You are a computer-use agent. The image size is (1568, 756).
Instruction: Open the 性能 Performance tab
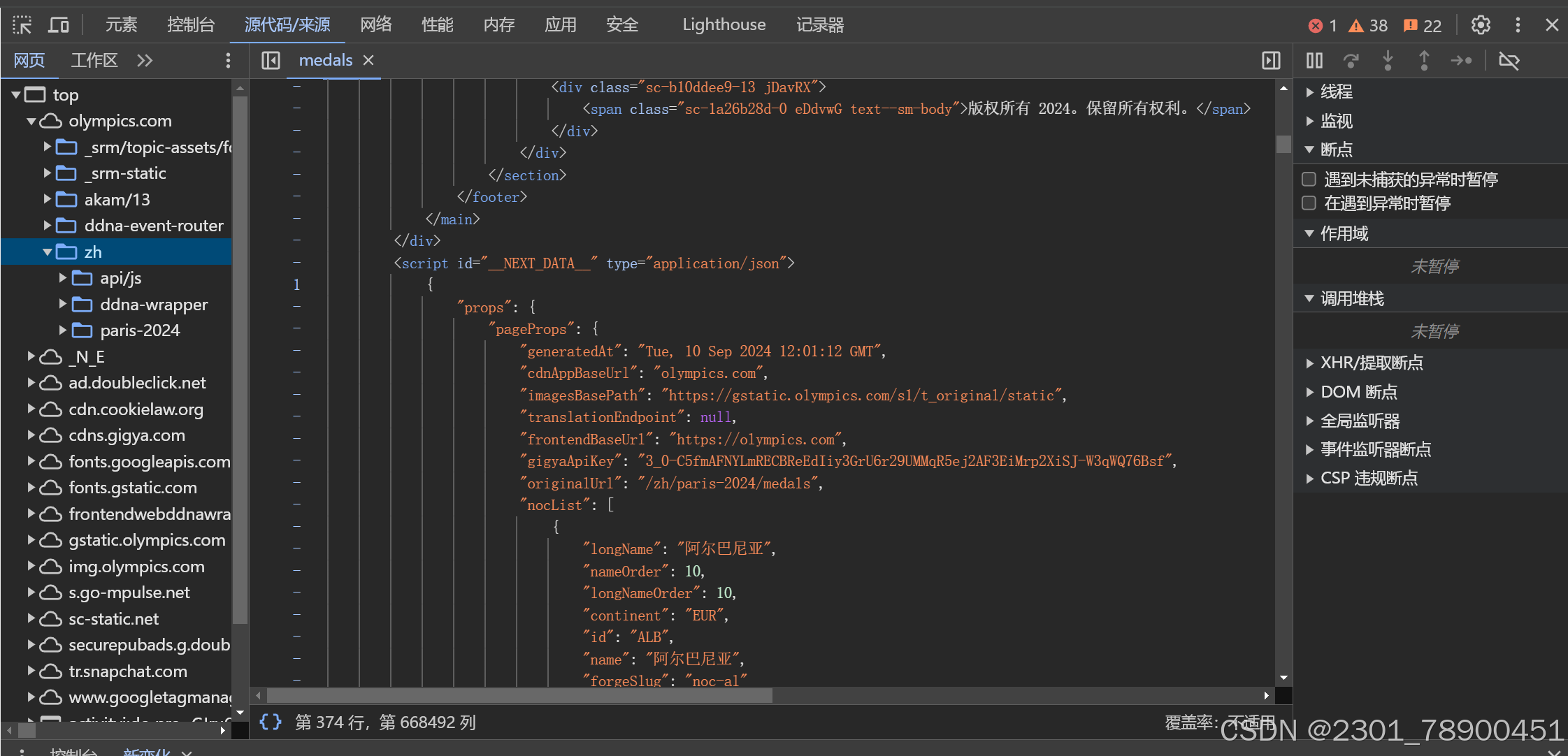pyautogui.click(x=438, y=25)
